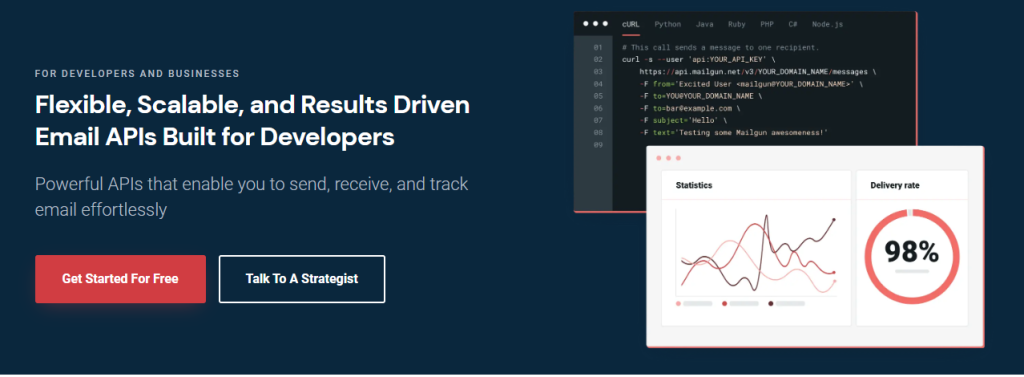The image size is (1024, 377).
Task: Click the three pink dots in stats window
Action: 668,158
